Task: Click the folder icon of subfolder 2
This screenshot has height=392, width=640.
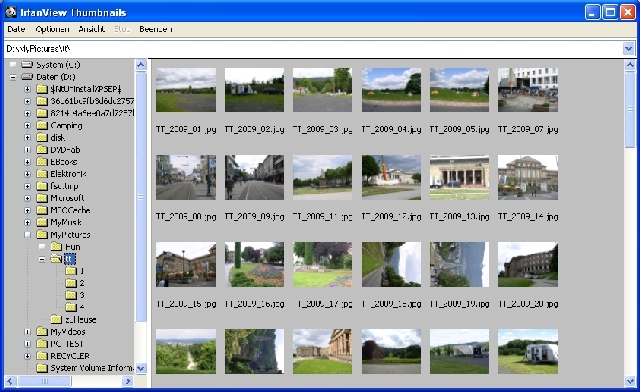Action: point(71,283)
